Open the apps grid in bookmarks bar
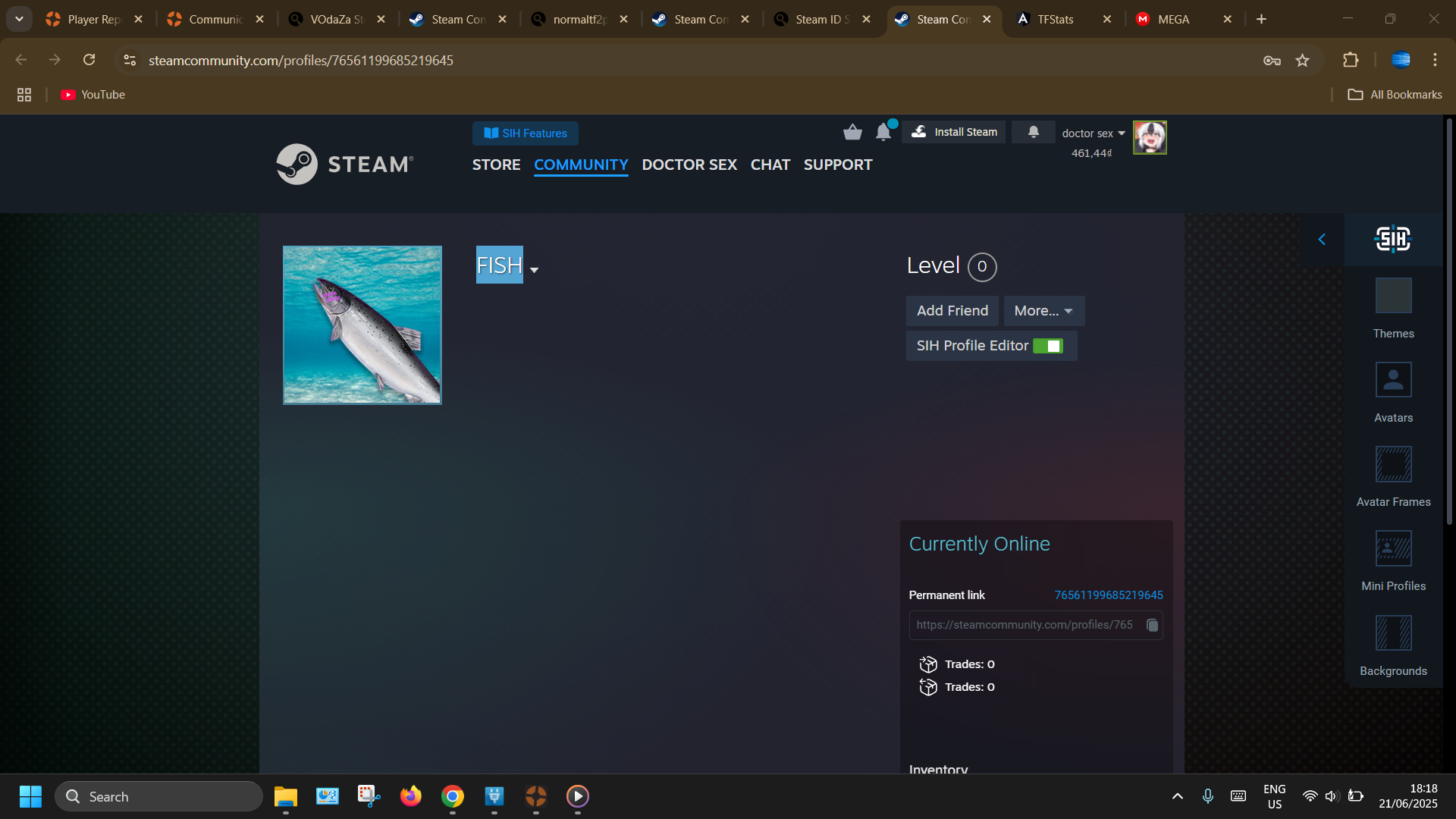The image size is (1456, 819). (24, 95)
